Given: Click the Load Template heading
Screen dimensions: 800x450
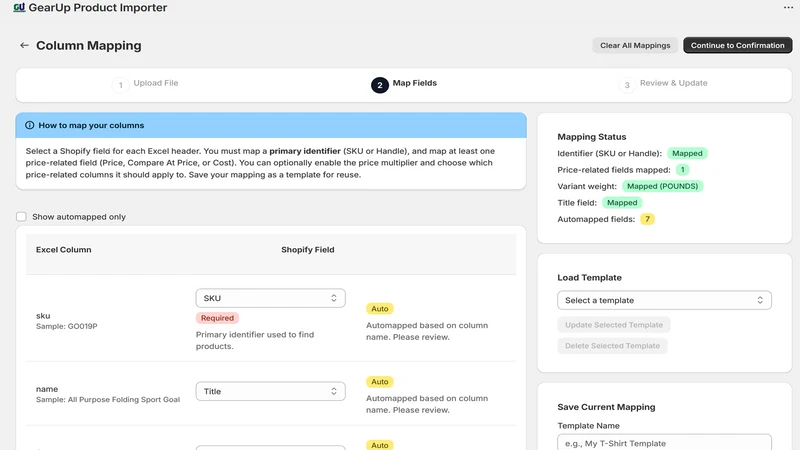Looking at the screenshot, I should (589, 278).
